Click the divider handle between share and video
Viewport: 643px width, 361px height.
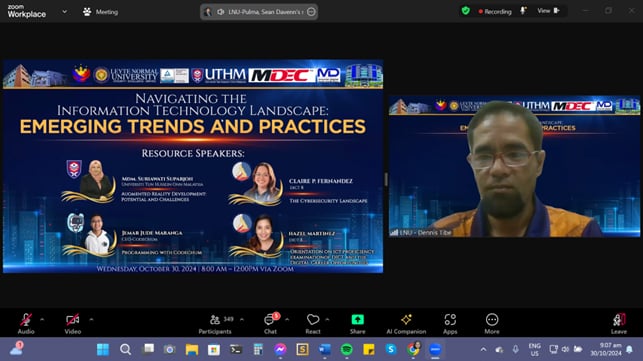[x=386, y=179]
